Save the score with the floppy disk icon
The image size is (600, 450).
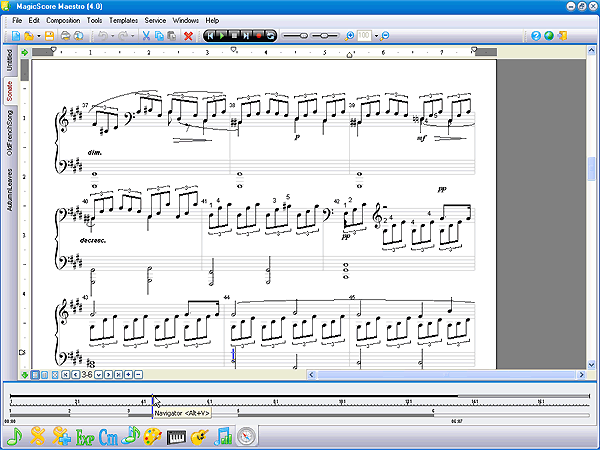49,36
